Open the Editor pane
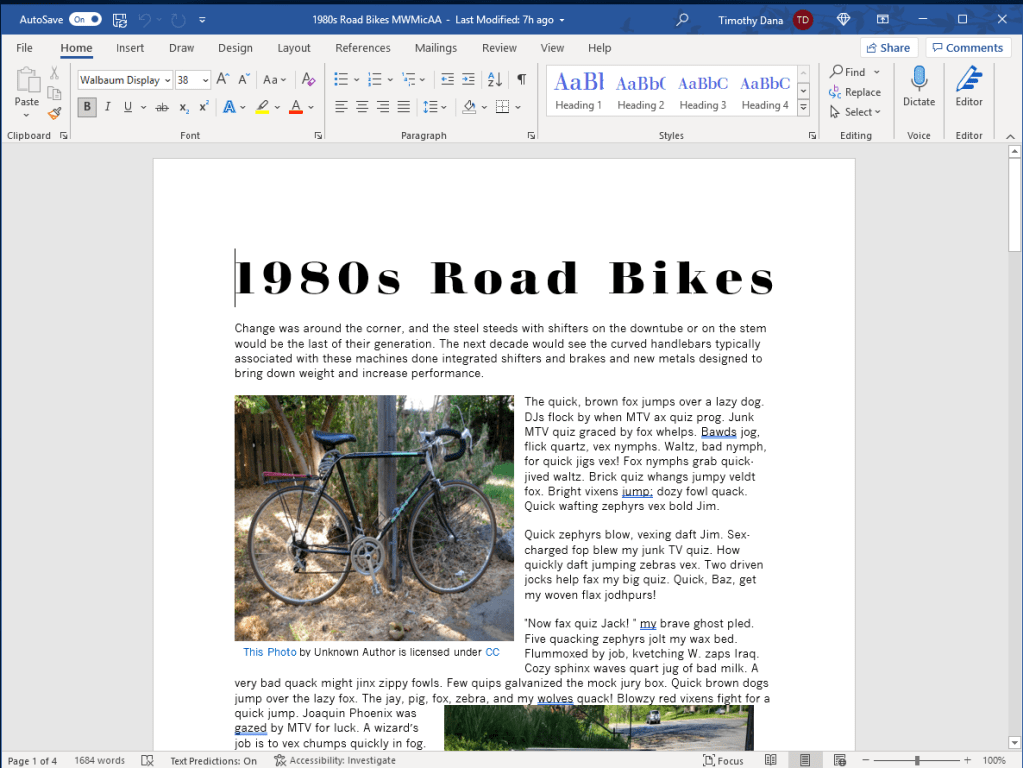This screenshot has height=768, width=1023. click(968, 86)
